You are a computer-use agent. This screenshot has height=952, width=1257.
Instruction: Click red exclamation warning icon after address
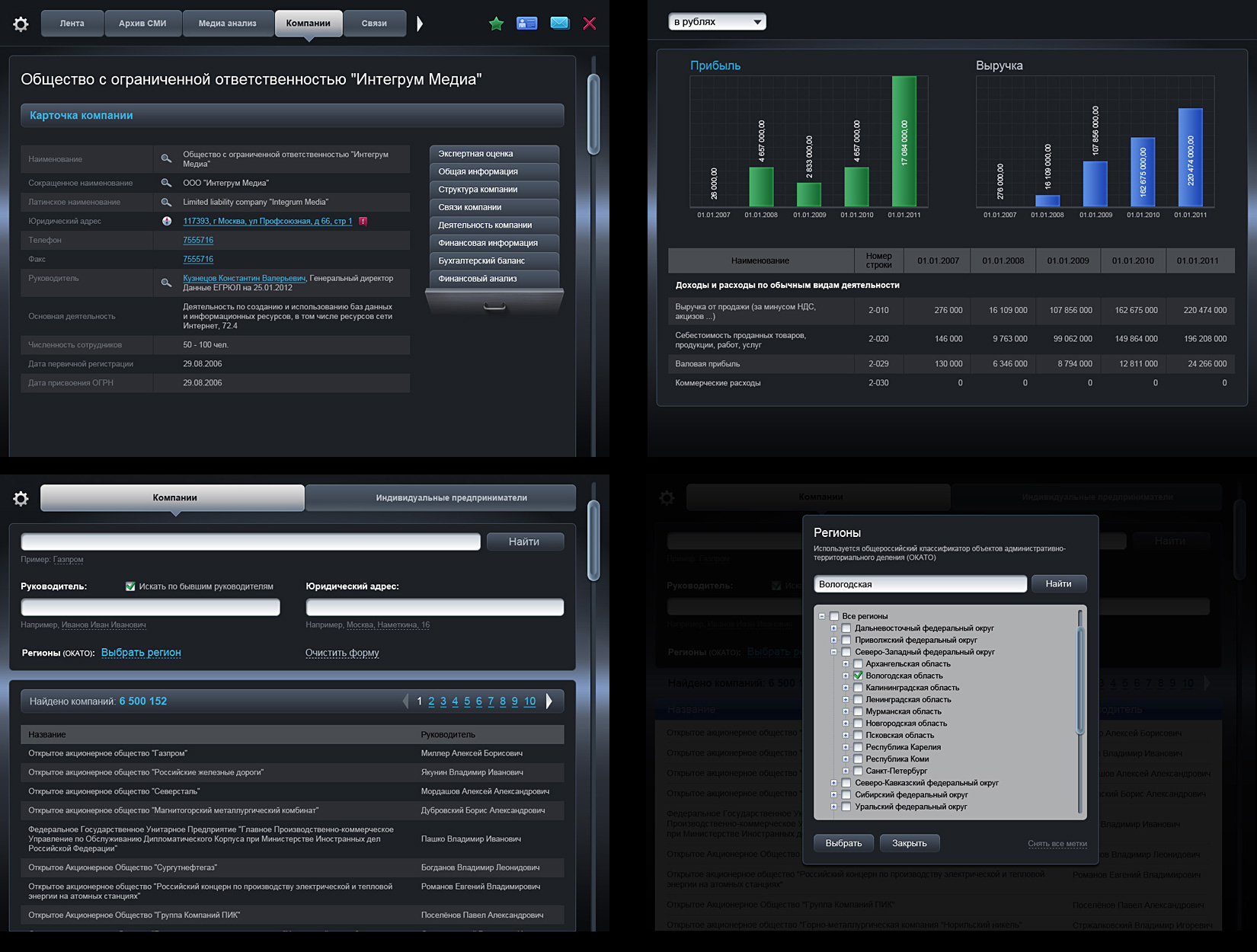tap(363, 221)
